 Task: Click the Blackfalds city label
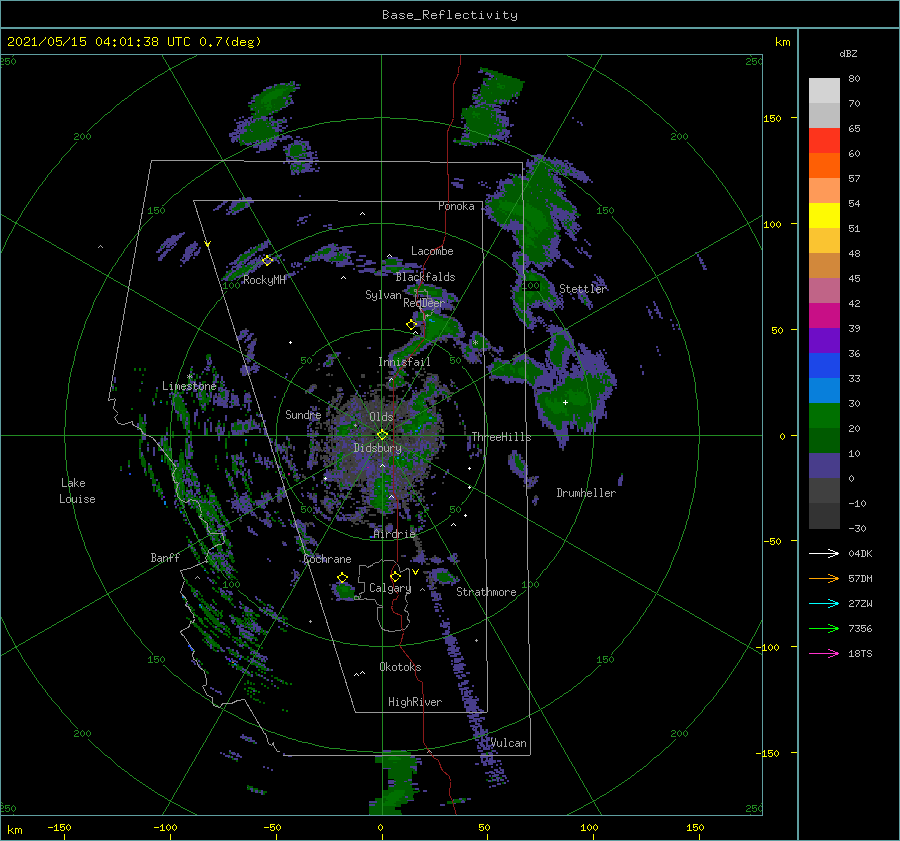pos(425,277)
